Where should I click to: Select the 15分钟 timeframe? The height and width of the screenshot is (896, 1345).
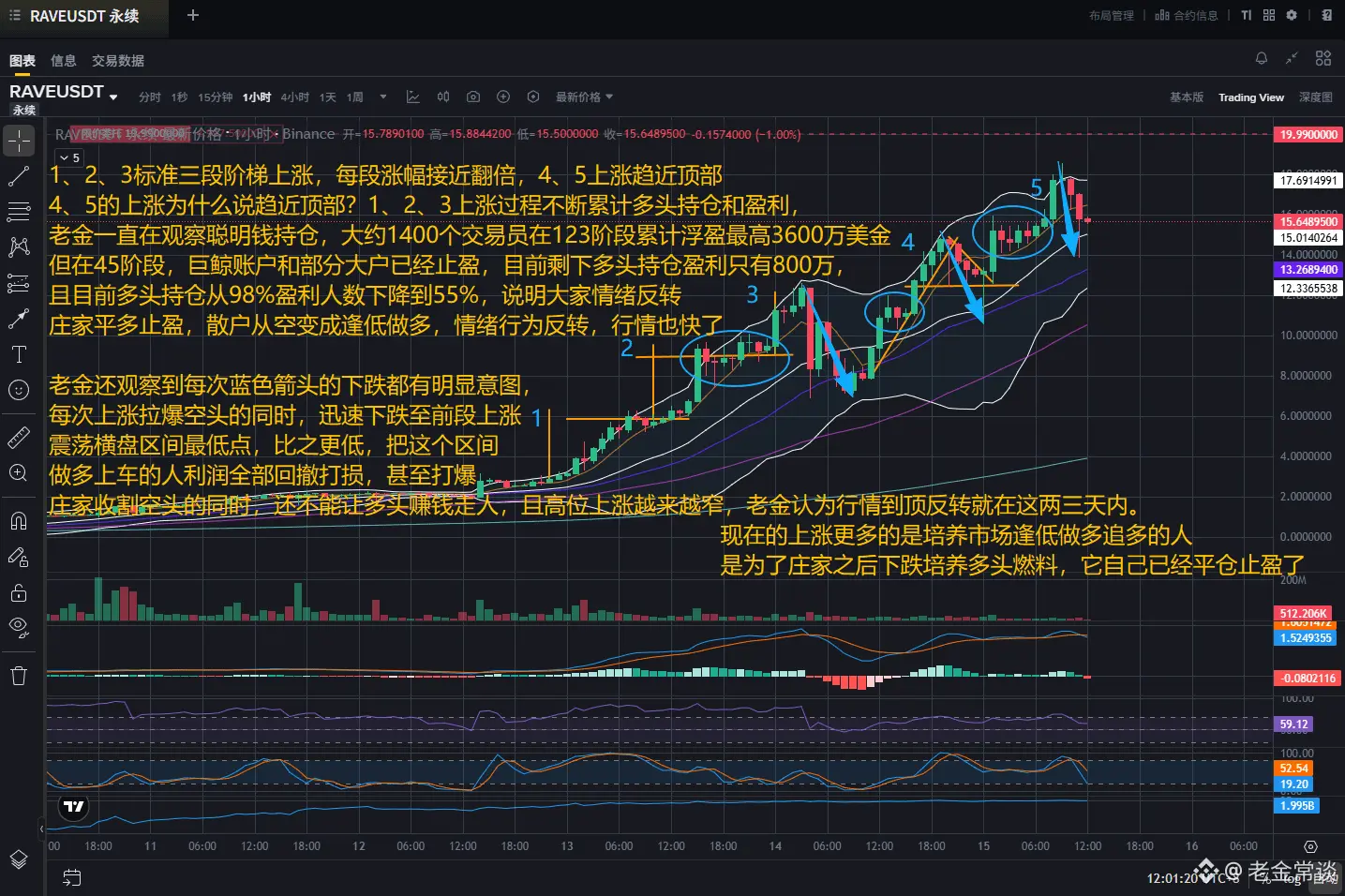(216, 97)
